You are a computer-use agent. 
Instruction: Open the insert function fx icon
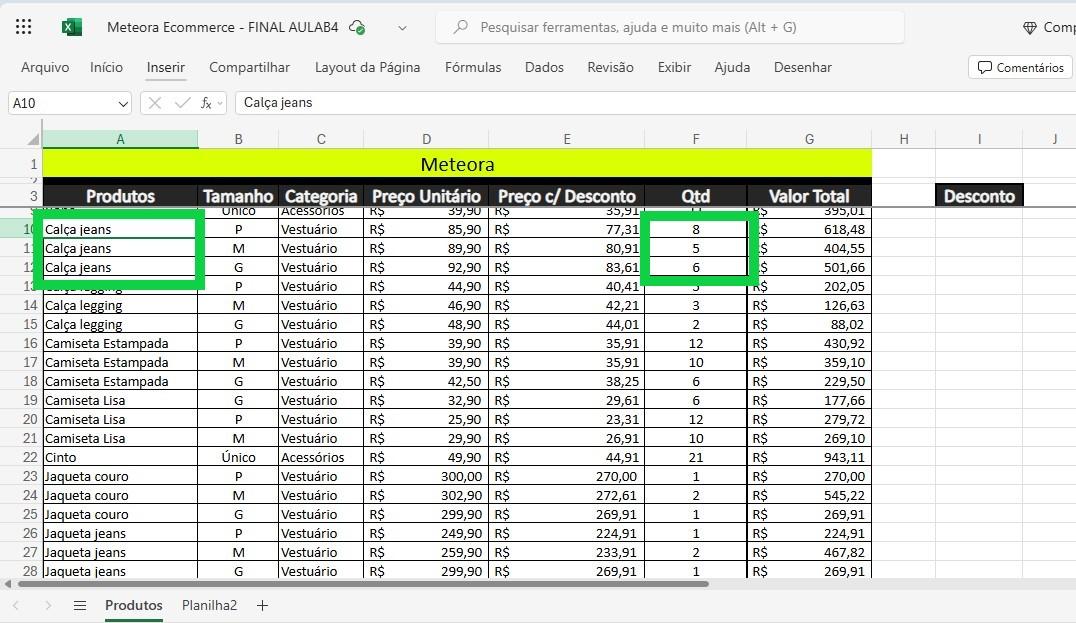[206, 103]
